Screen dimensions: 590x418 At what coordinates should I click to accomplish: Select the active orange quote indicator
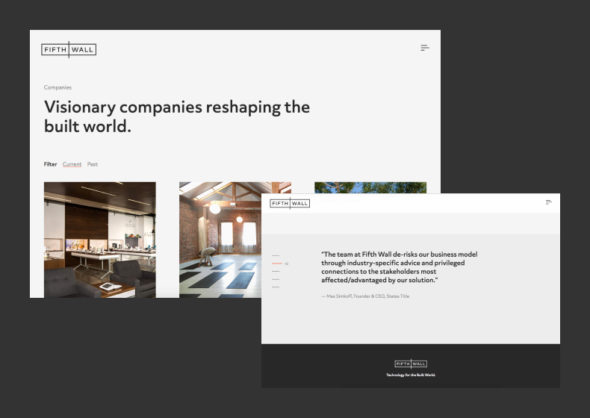(x=277, y=263)
